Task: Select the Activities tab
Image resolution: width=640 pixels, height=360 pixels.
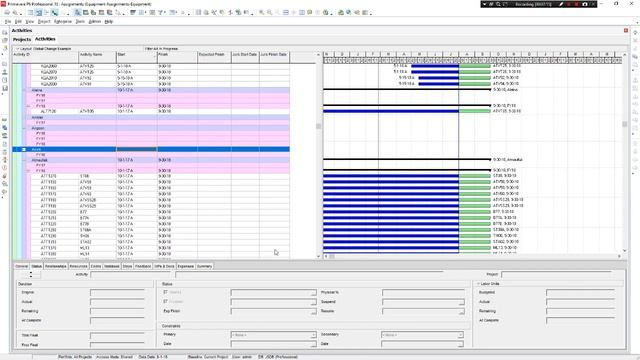Action: (45, 39)
